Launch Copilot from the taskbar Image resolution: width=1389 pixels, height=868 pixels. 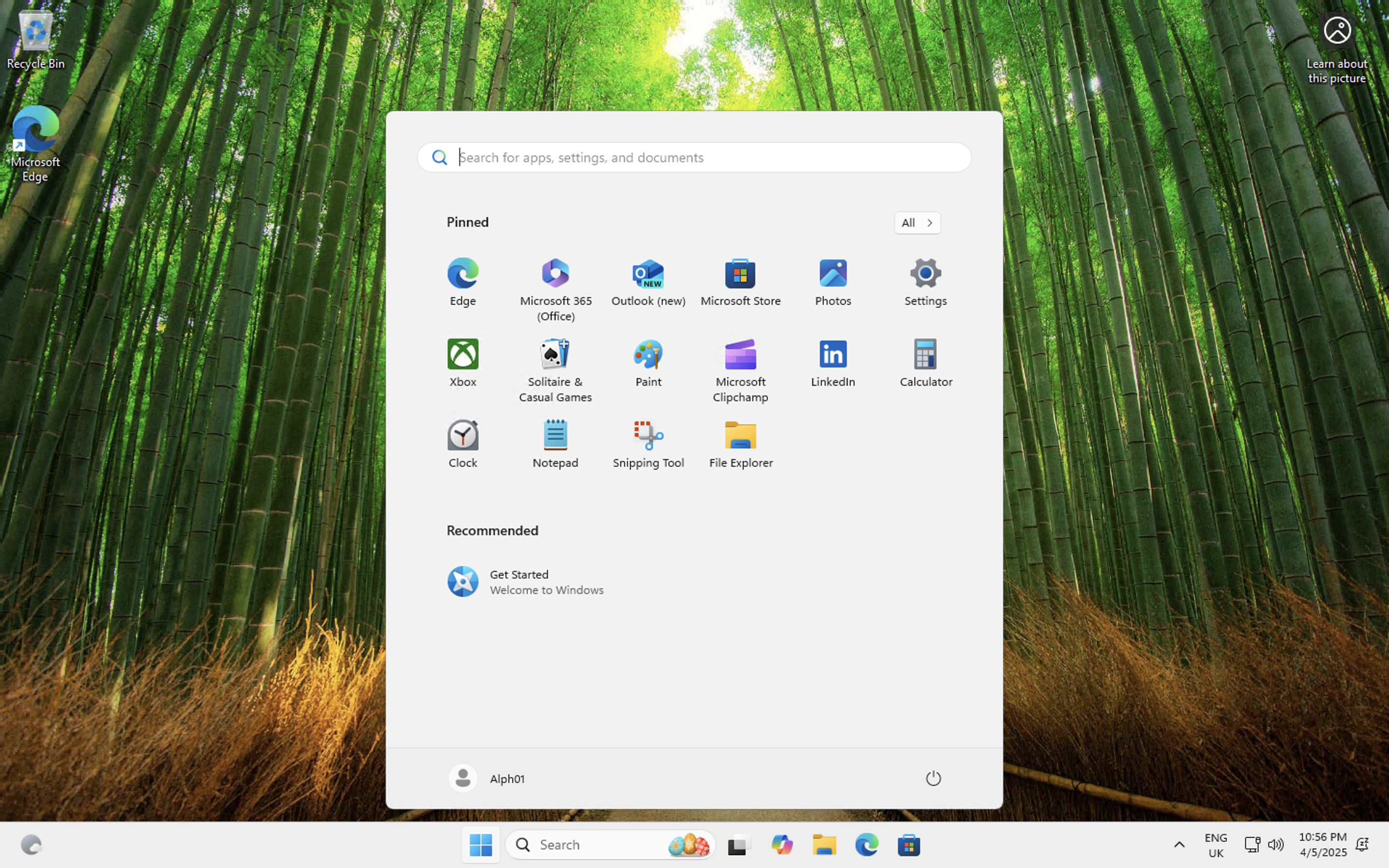point(781,844)
